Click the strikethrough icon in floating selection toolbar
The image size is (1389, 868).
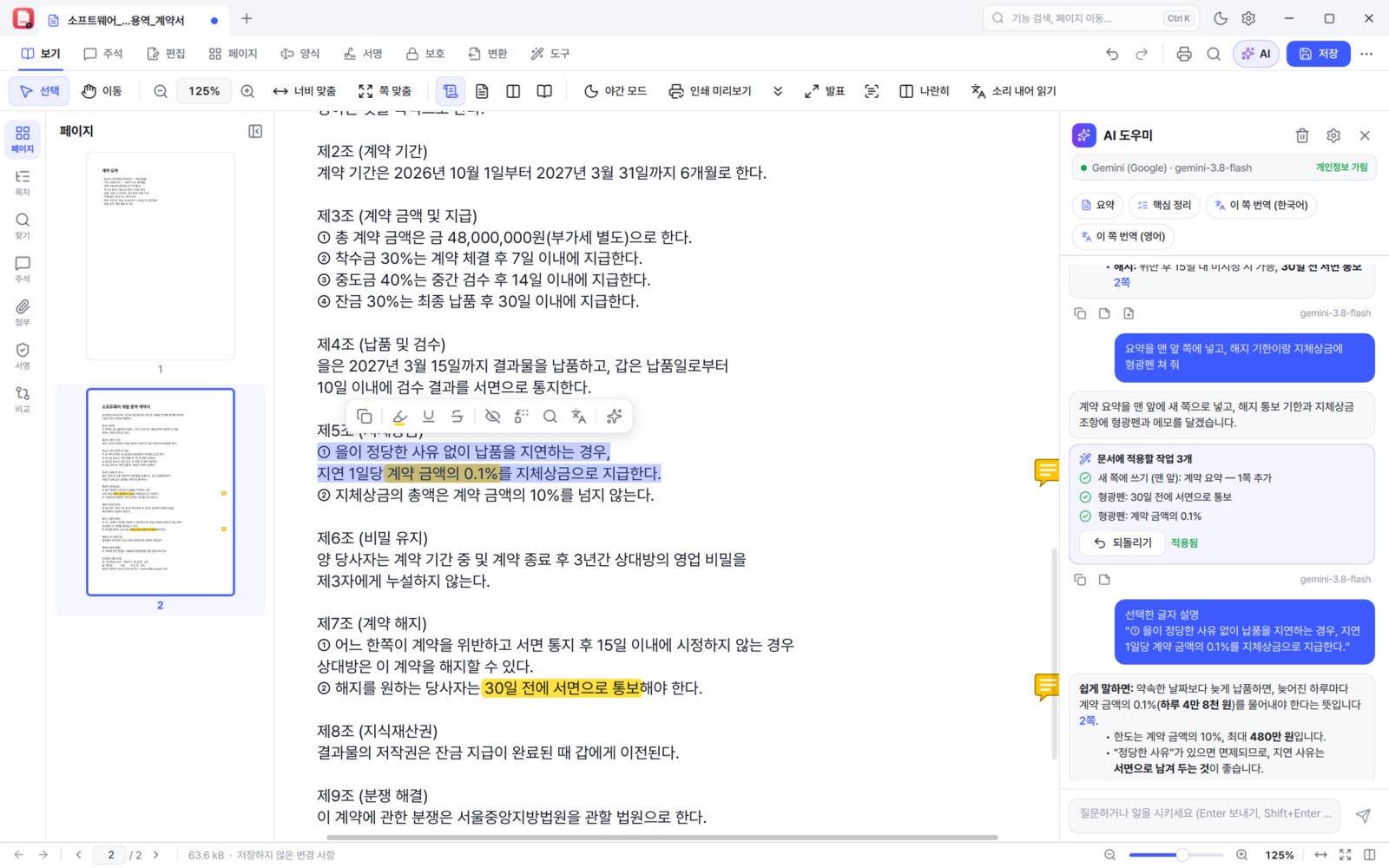pos(458,417)
